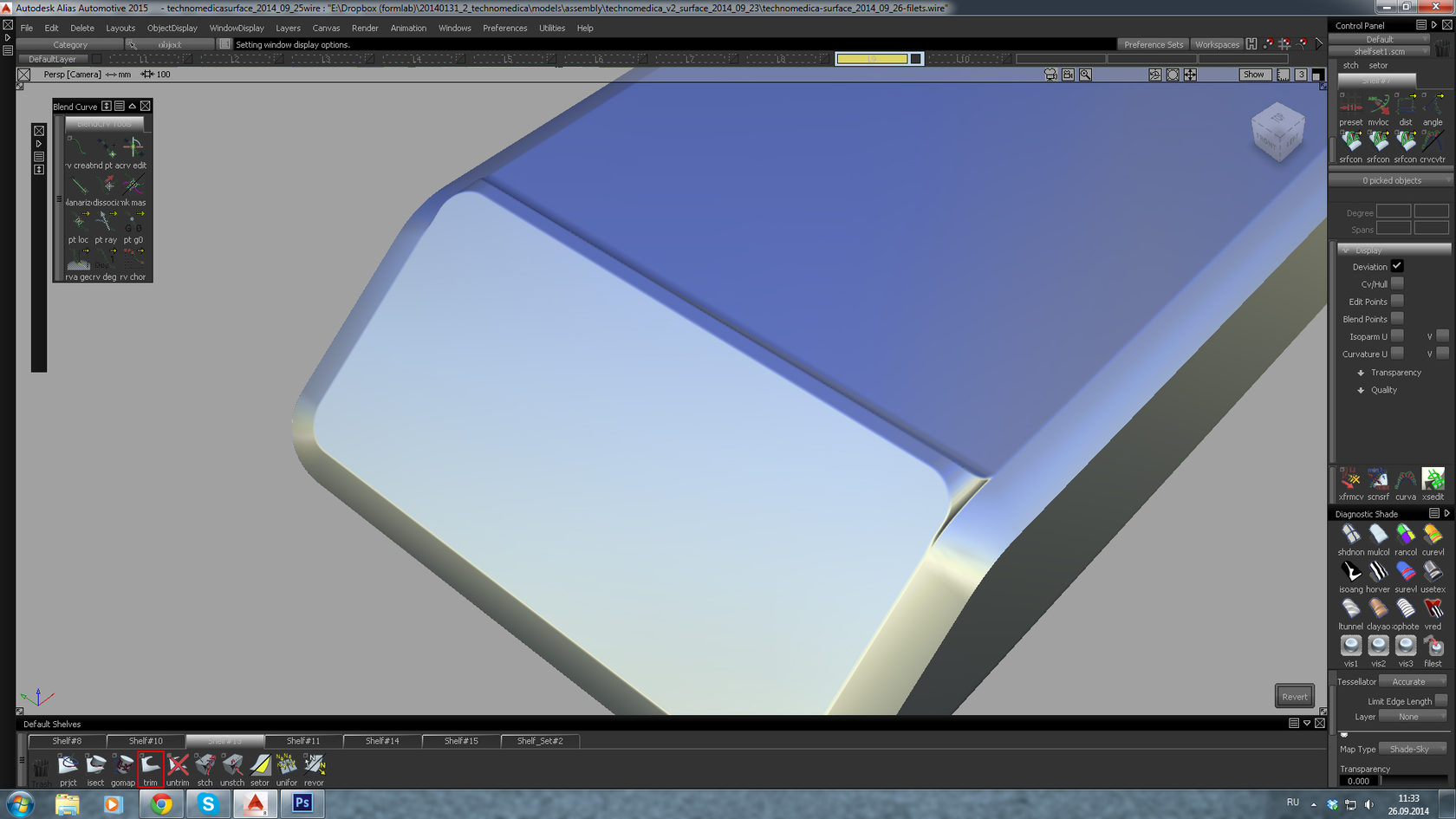Click the untrim tool icon

(x=178, y=766)
